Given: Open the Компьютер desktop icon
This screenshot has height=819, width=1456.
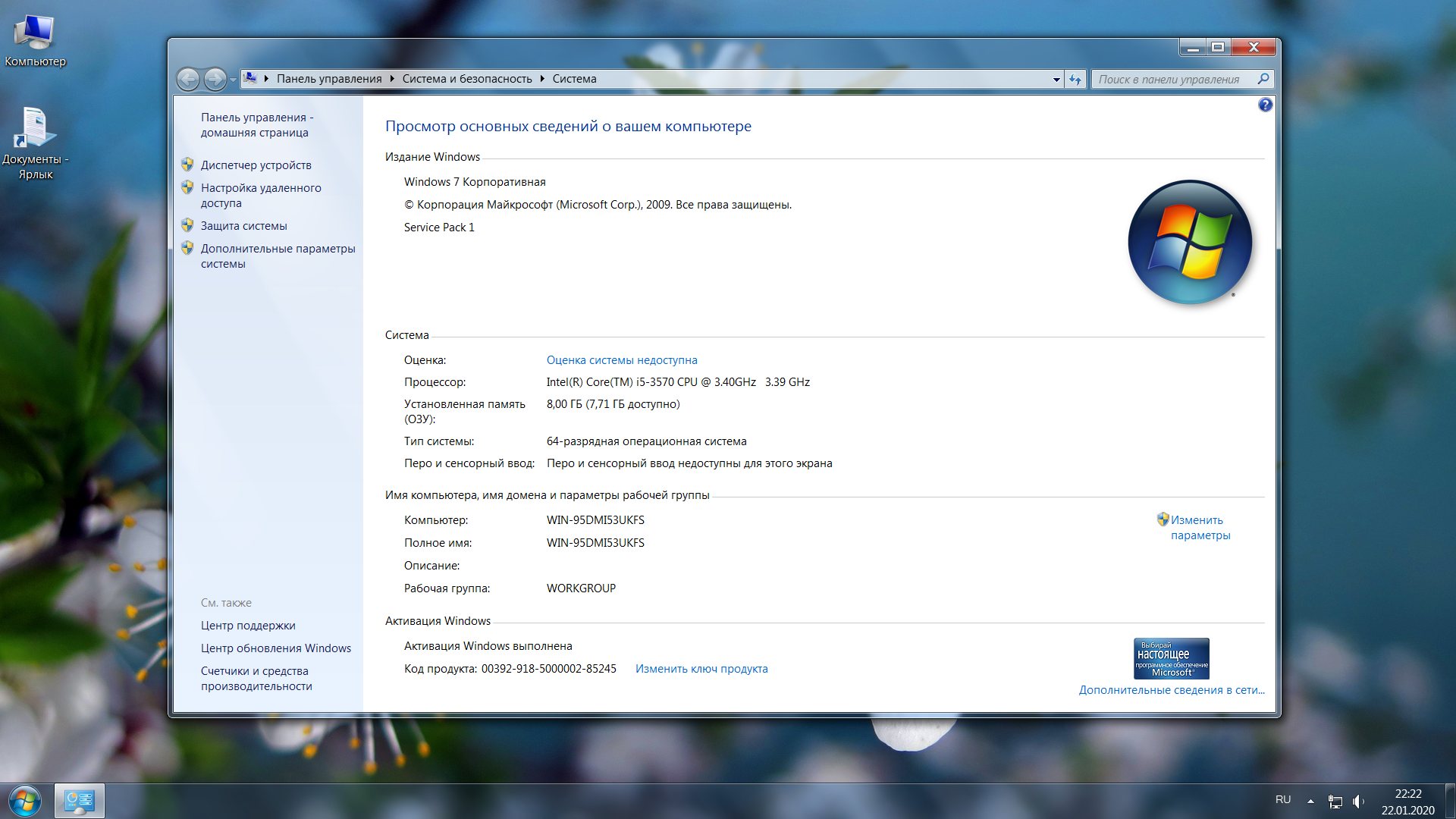Looking at the screenshot, I should (35, 40).
